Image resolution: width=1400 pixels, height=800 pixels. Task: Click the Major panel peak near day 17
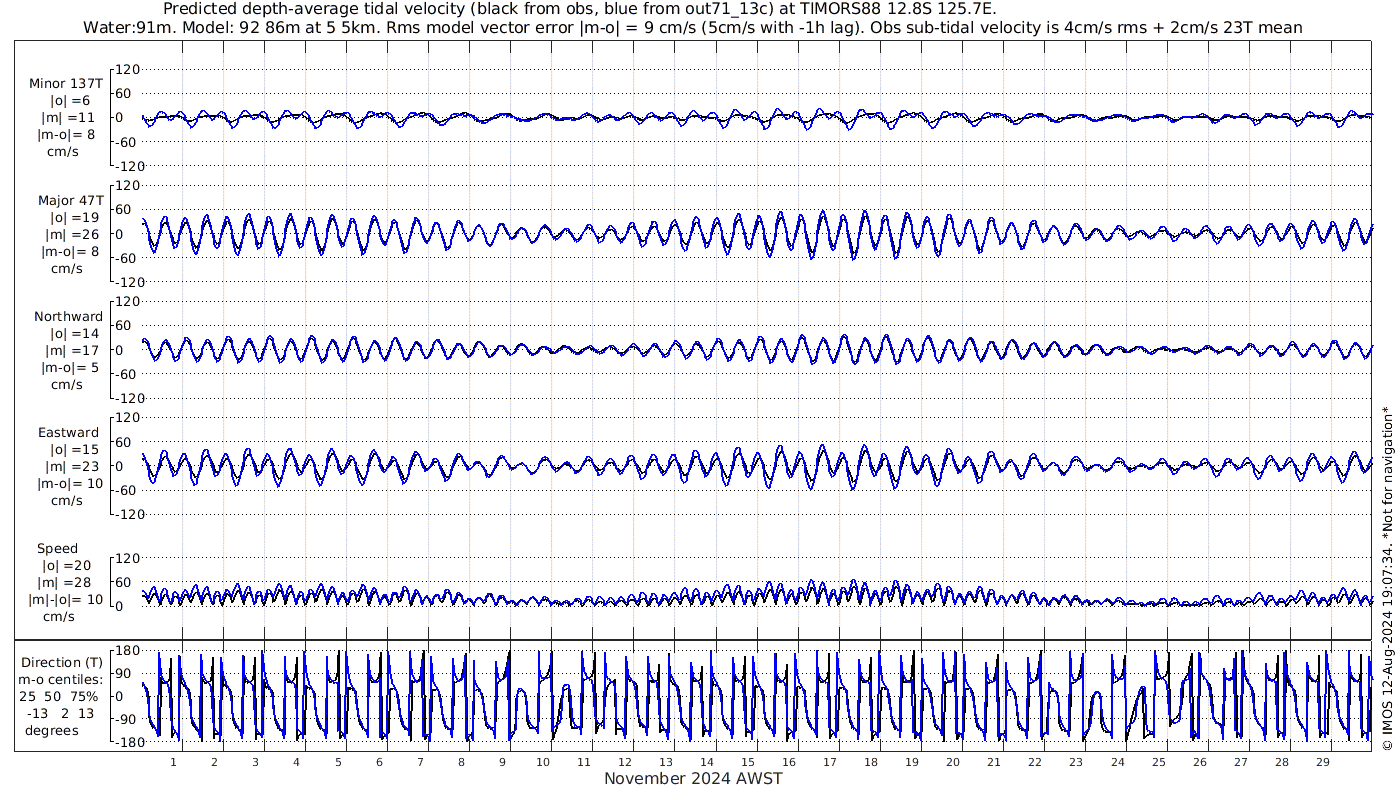tap(822, 213)
